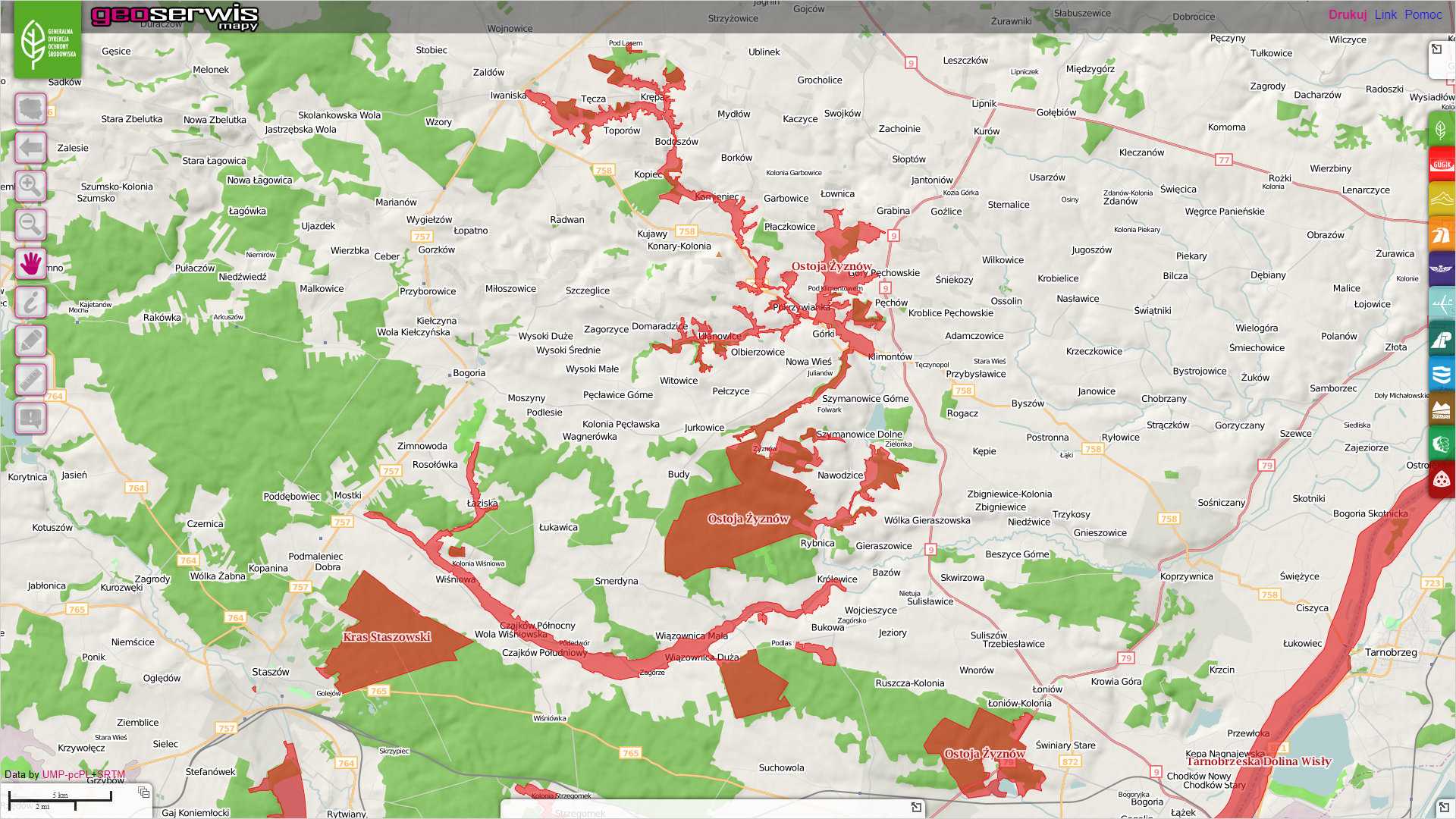Screen dimensions: 1456x819
Task: Click the Klimontów town label
Action: tap(890, 356)
